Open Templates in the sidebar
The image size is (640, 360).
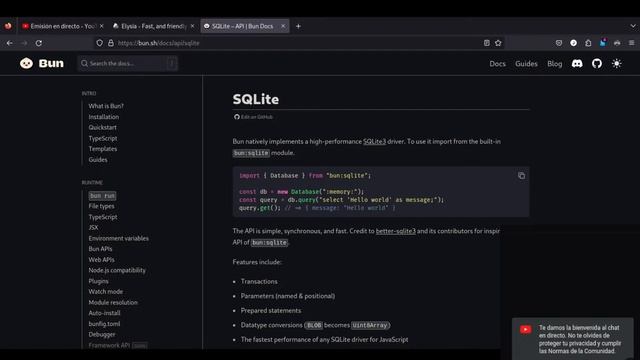103,149
